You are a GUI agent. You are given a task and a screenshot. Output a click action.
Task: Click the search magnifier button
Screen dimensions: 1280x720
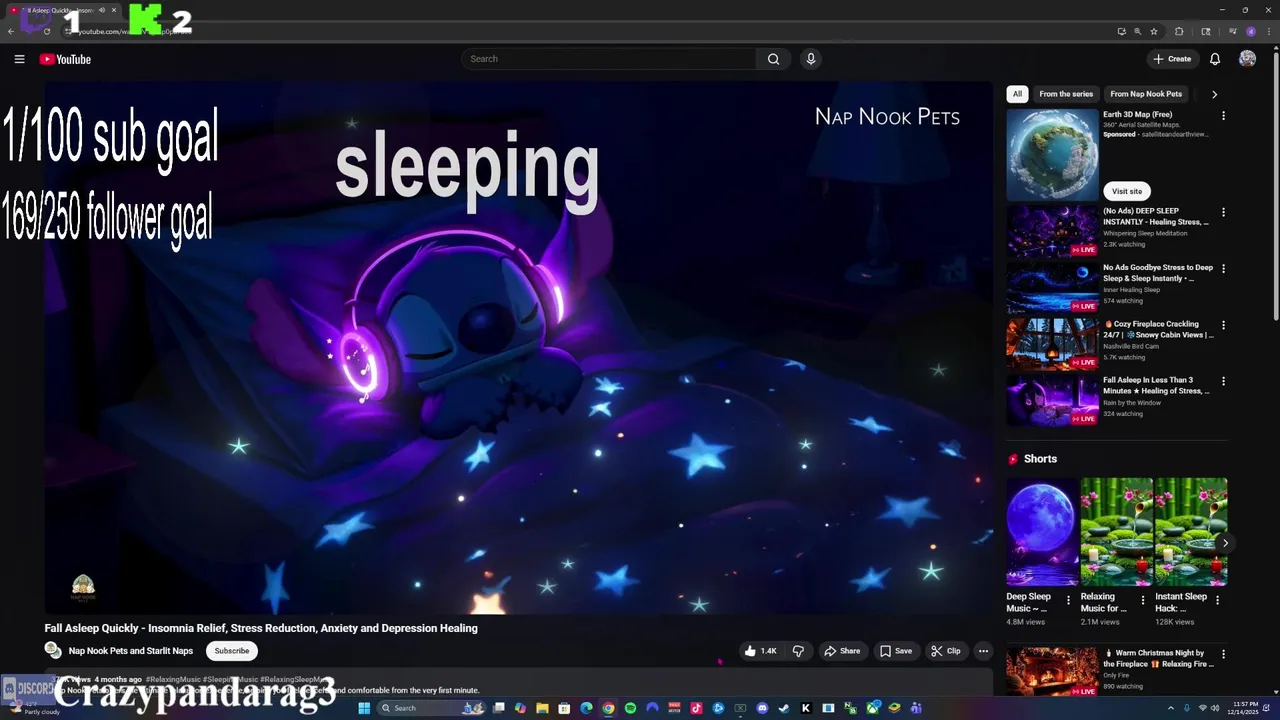(x=773, y=59)
